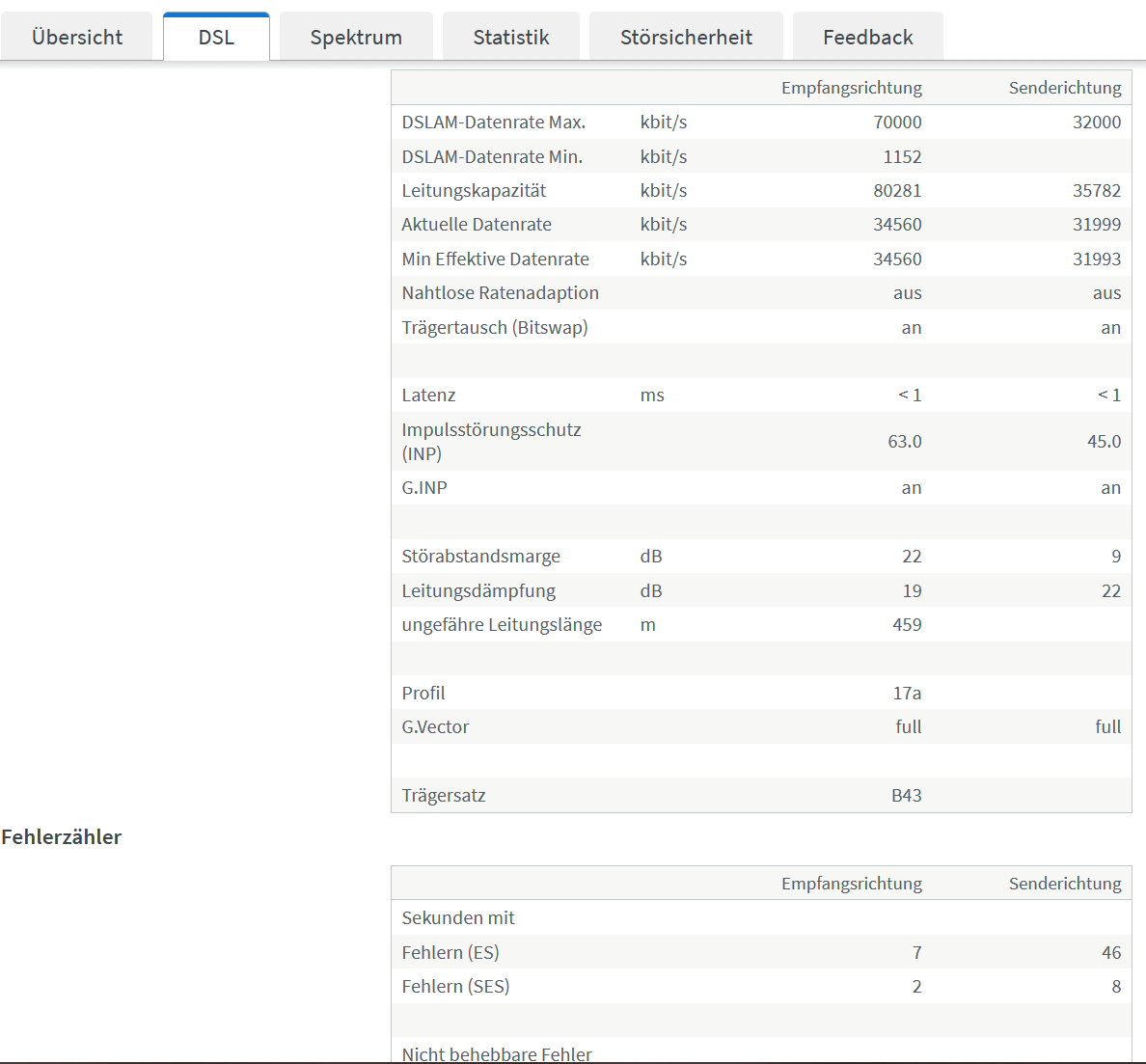Viewport: 1146px width, 1064px height.
Task: Select INP receive value 63.0
Action: [905, 442]
